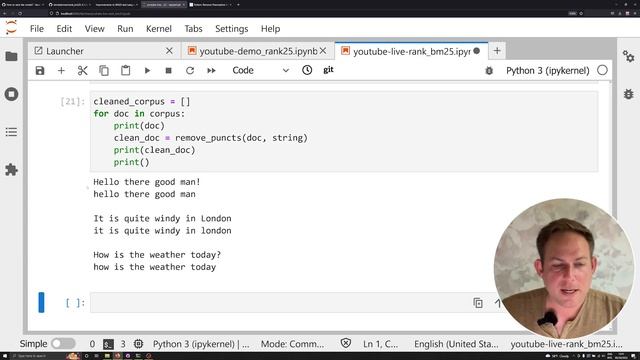Image resolution: width=640 pixels, height=360 pixels.
Task: Restart the kernel
Action: pos(190,71)
